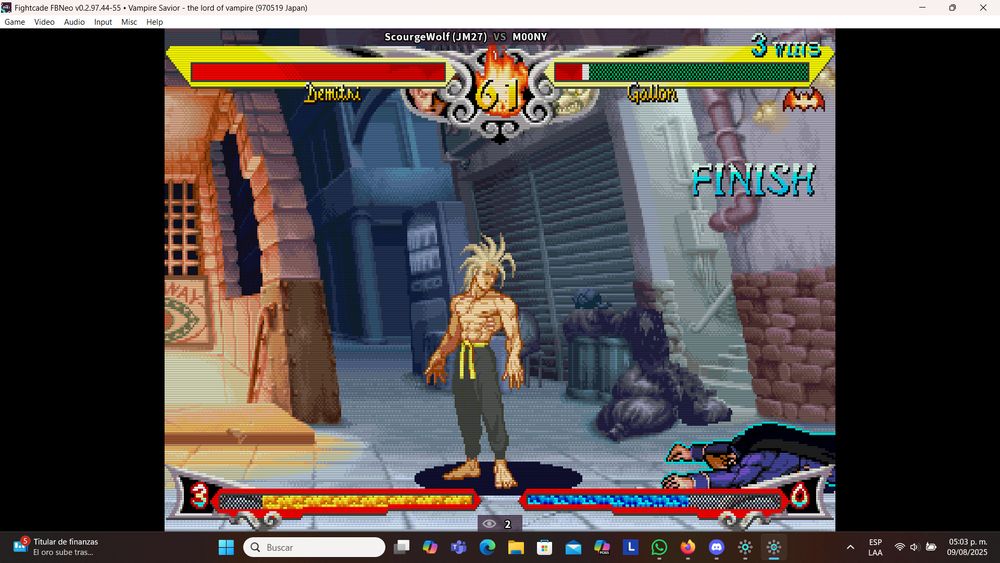The image size is (1000, 563).
Task: Open Microsoft Edge browser
Action: [487, 547]
